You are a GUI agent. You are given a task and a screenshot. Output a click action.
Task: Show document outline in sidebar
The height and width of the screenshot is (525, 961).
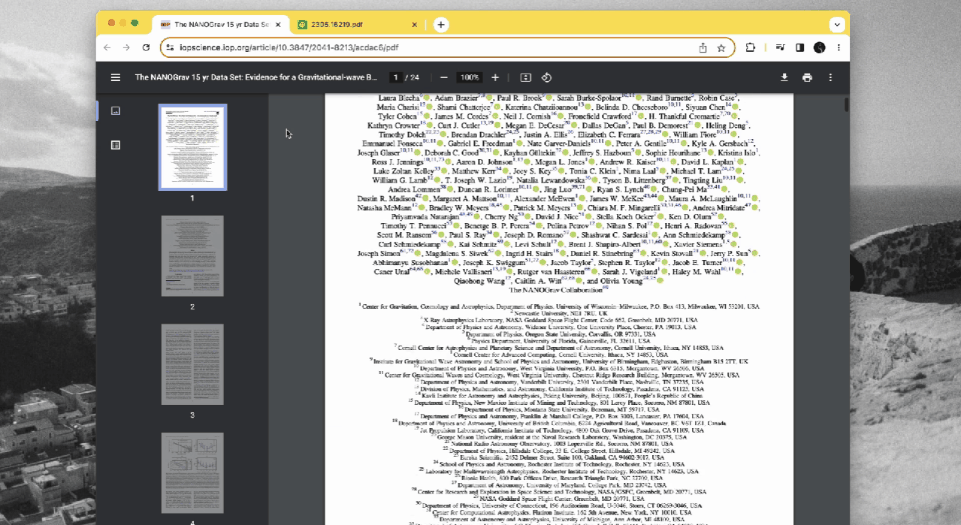click(115, 145)
